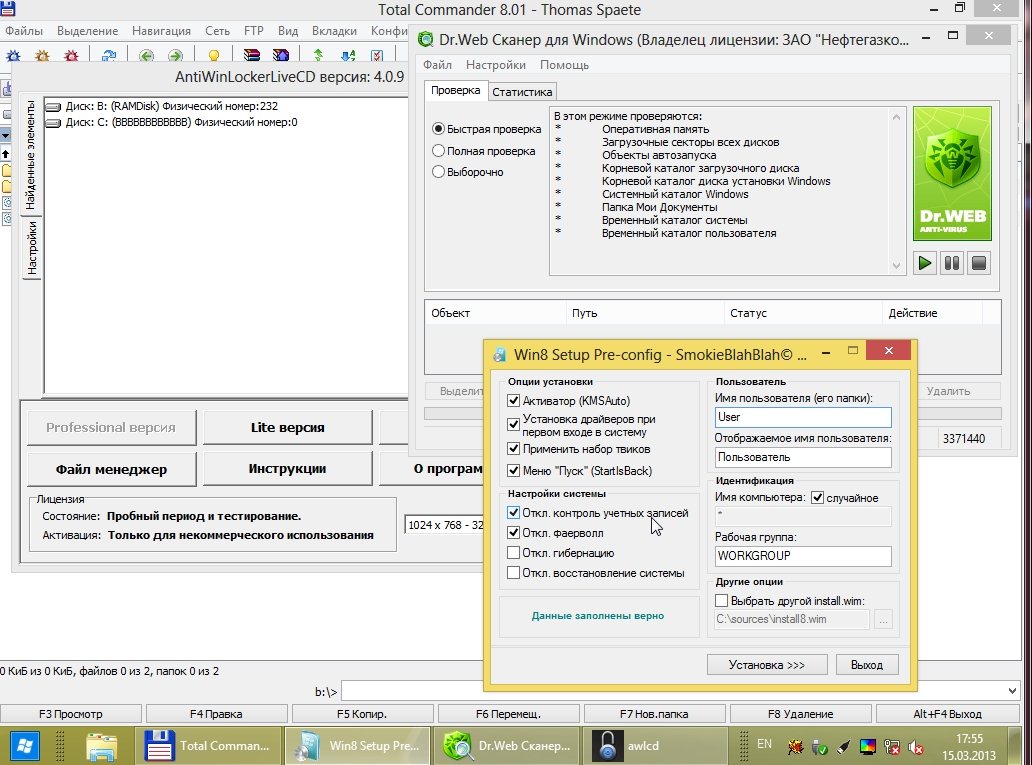Enable Откл. гибернацию checkbox
The height and width of the screenshot is (765, 1032).
pos(514,553)
